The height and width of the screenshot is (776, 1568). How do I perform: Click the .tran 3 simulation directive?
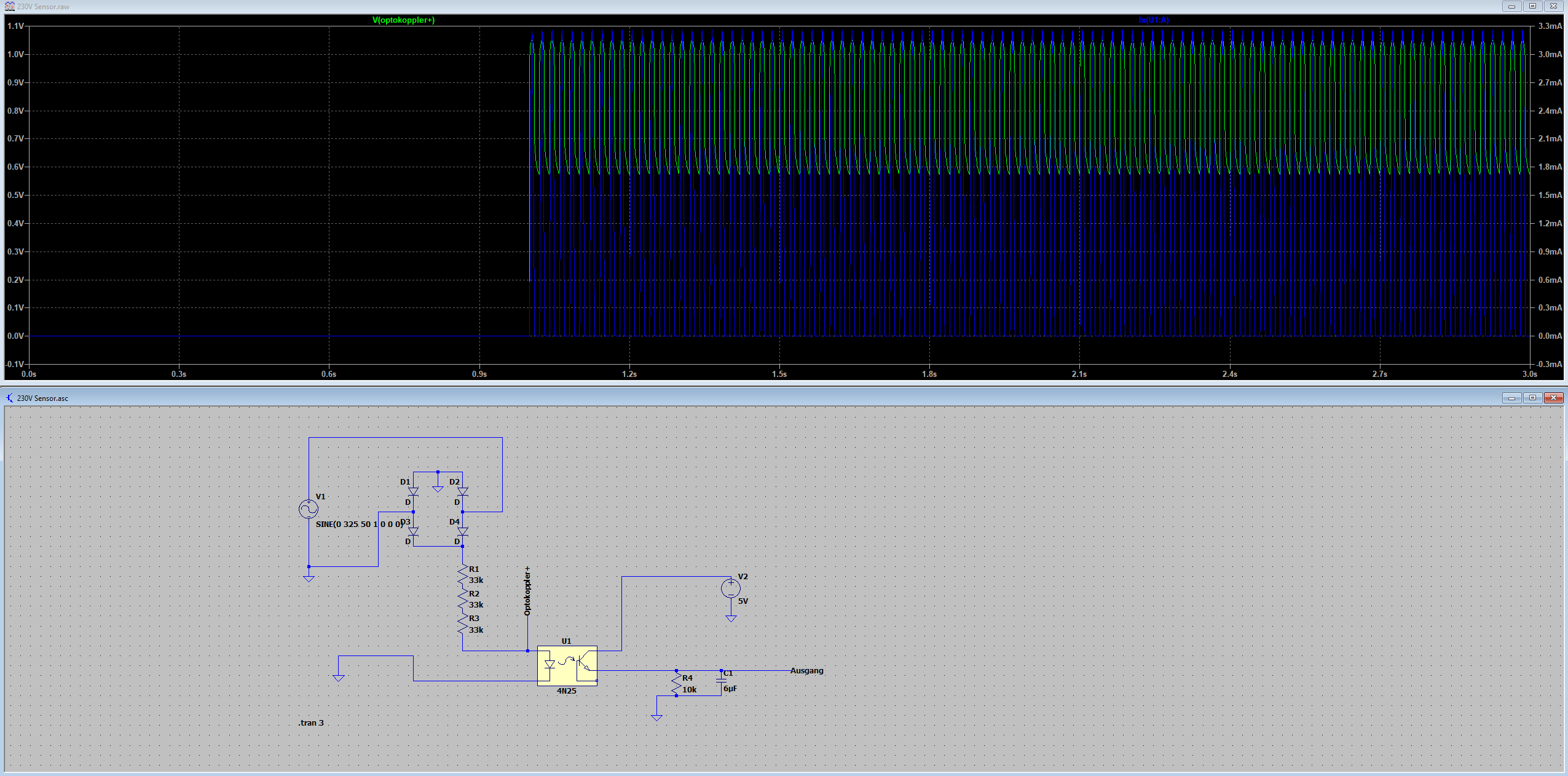pos(311,723)
